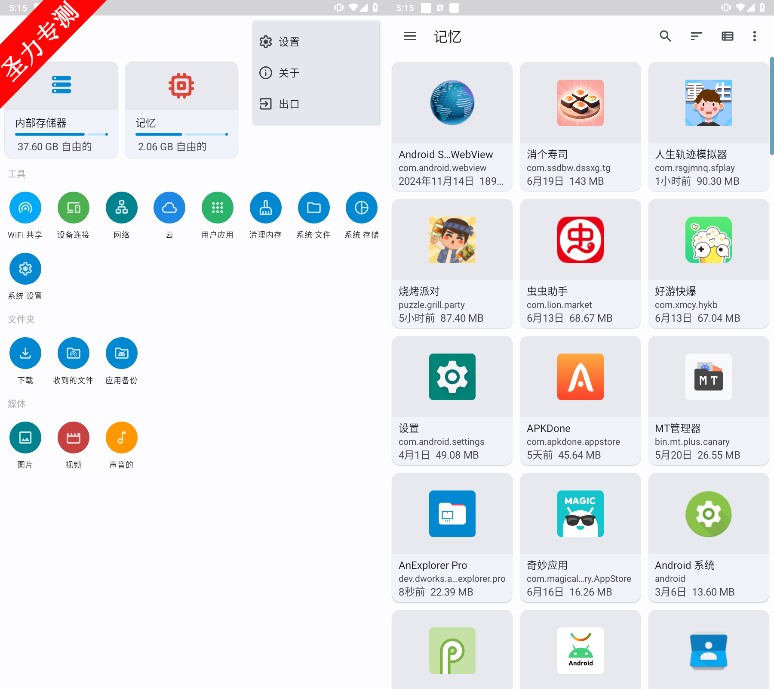Open the WiFi share tool

pyautogui.click(x=25, y=208)
